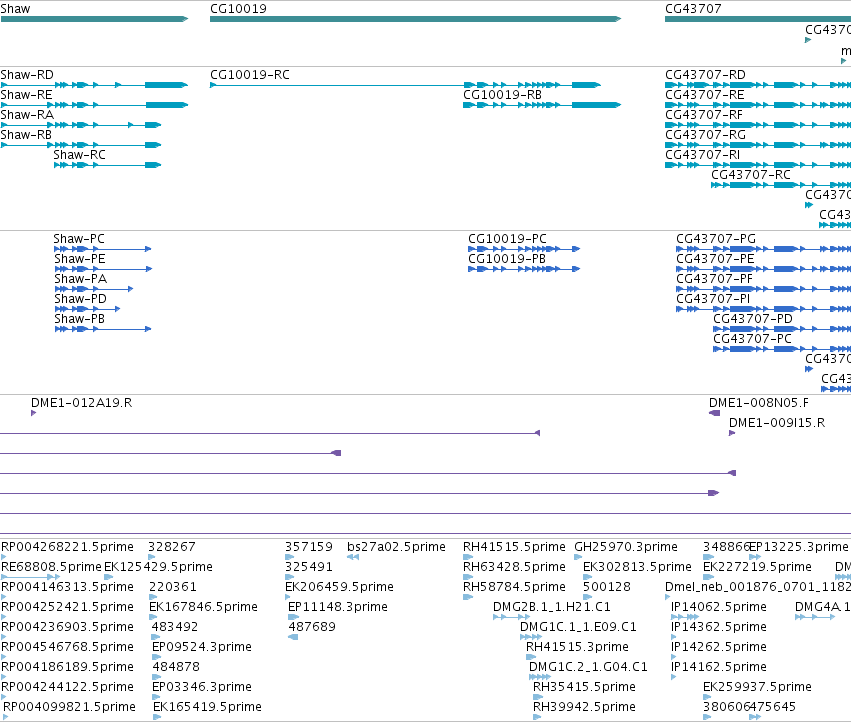The height and width of the screenshot is (722, 851).
Task: Select the CG43707-PD protein label
Action: click(x=753, y=319)
